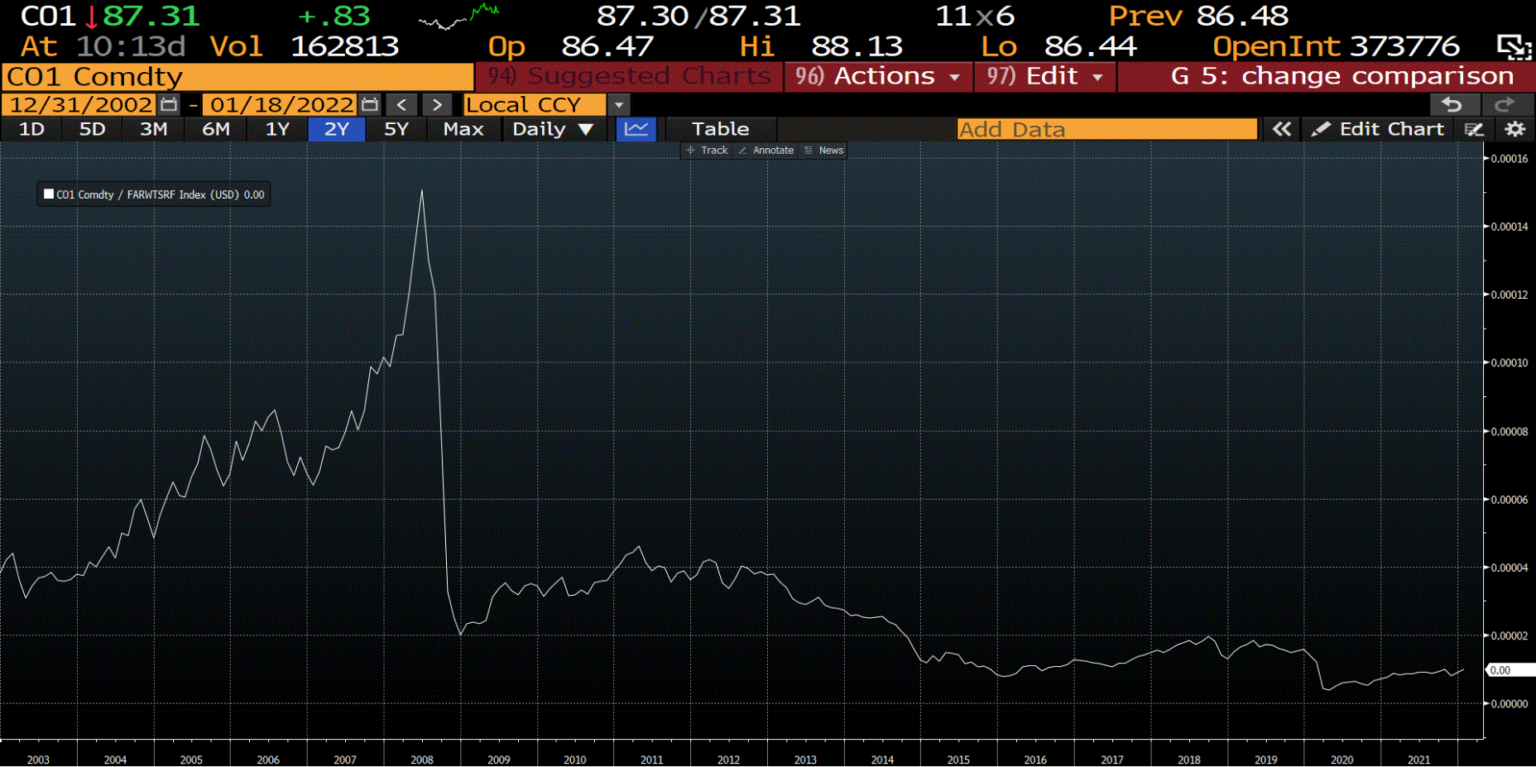Open 96) Actions menu

(x=877, y=75)
